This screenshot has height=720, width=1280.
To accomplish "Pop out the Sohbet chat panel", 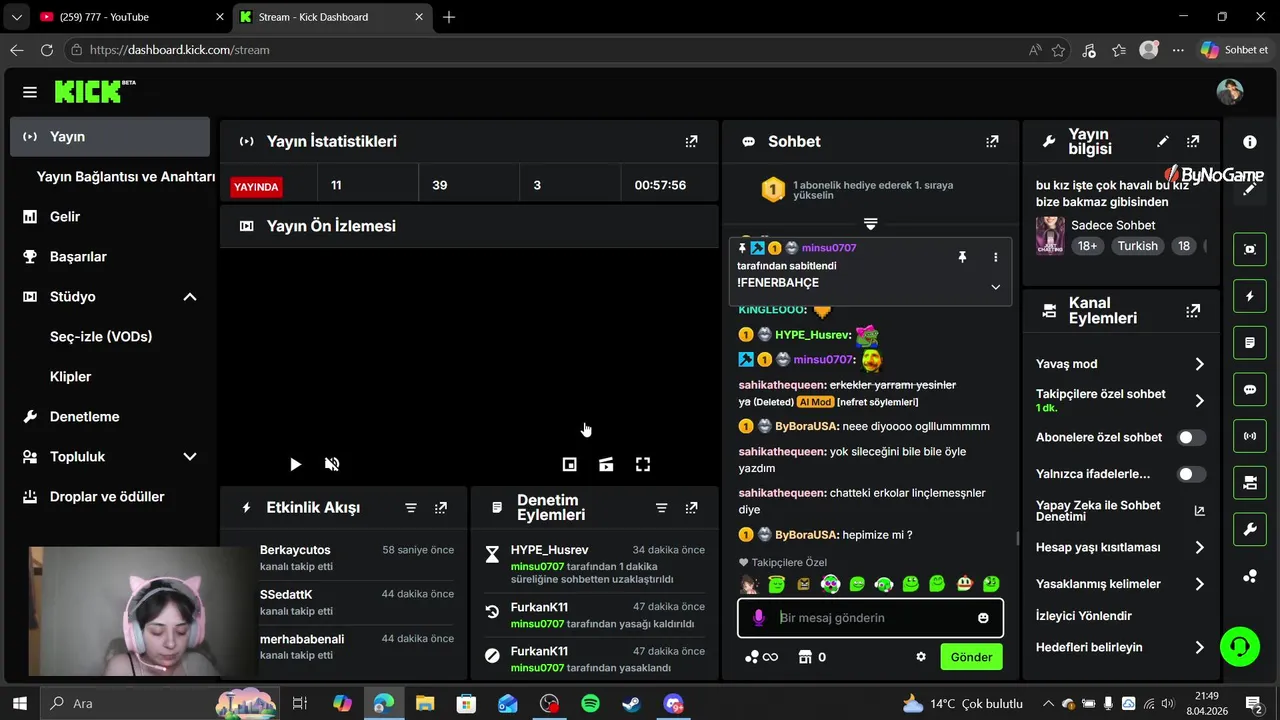I will (992, 141).
